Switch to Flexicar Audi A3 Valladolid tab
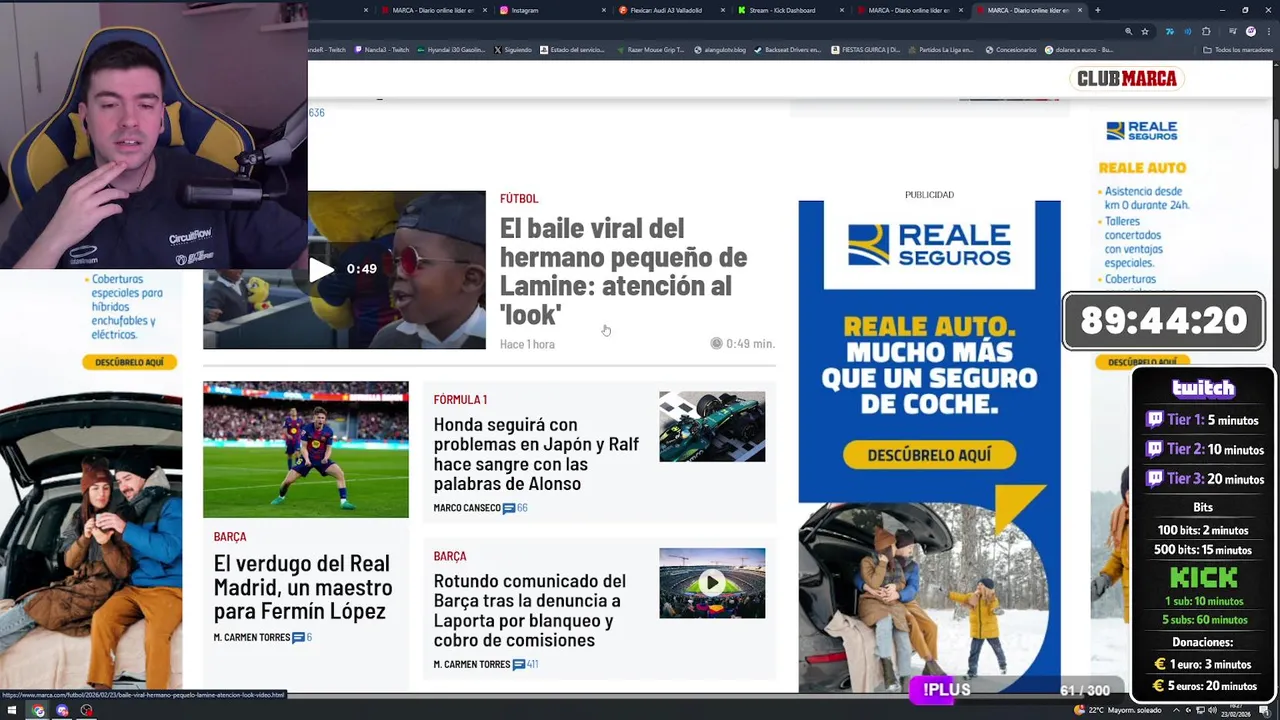Viewport: 1280px width, 720px height. point(670,10)
